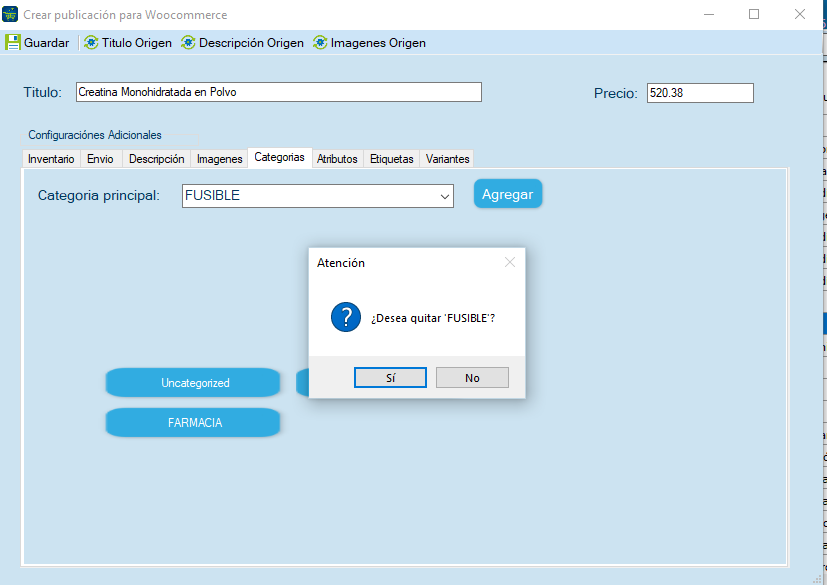827x585 pixels.
Task: Click No in the Atención dialog
Action: point(472,378)
